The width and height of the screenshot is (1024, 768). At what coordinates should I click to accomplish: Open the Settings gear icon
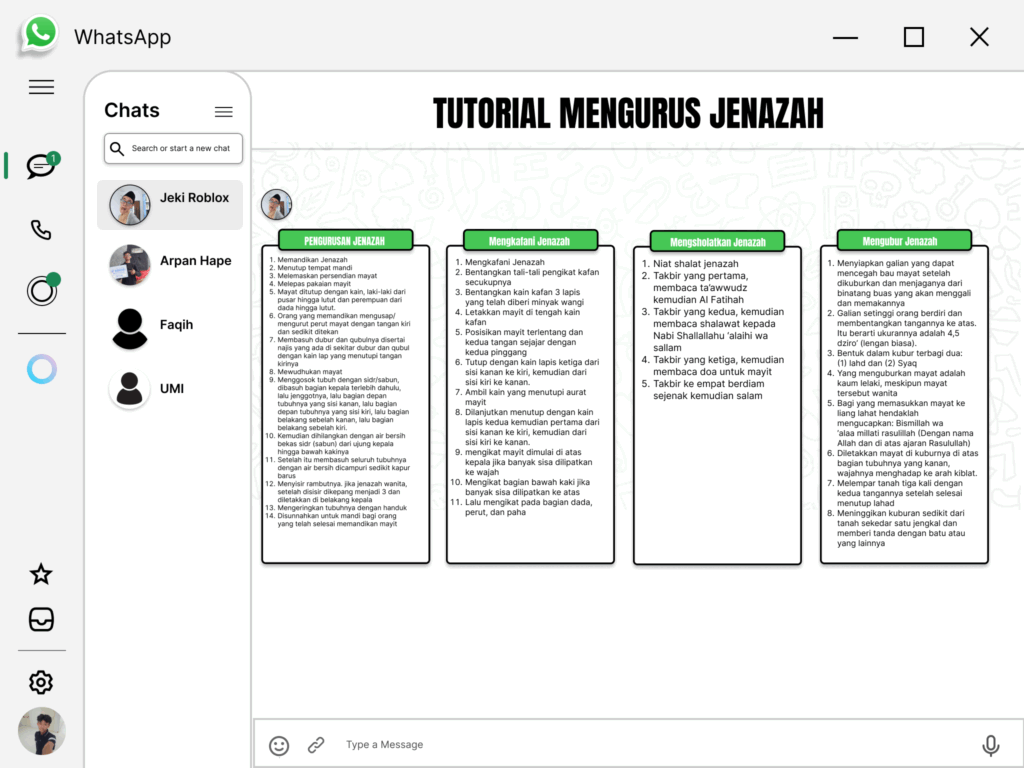pyautogui.click(x=41, y=683)
